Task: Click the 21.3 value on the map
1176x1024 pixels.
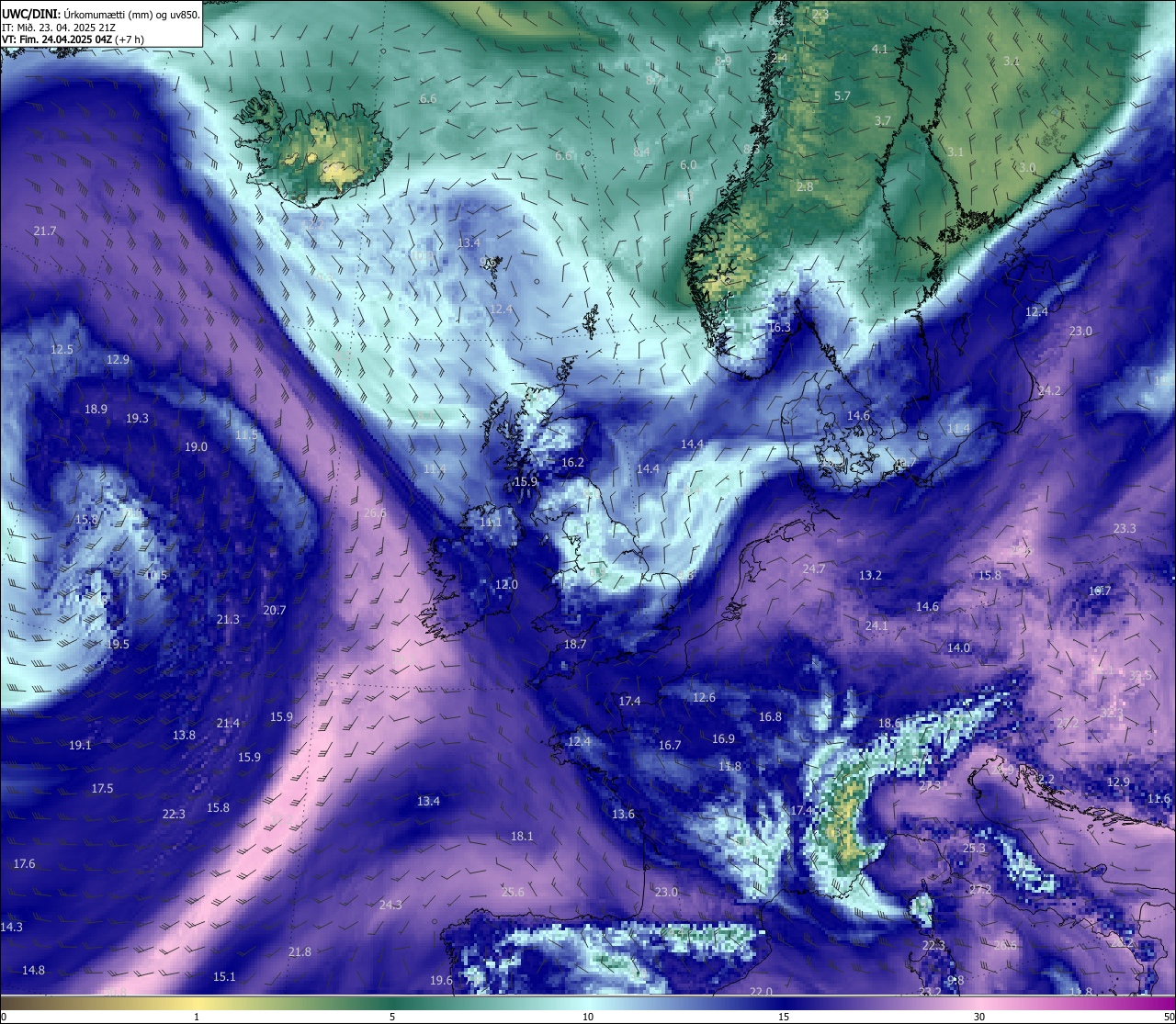Action: [228, 620]
